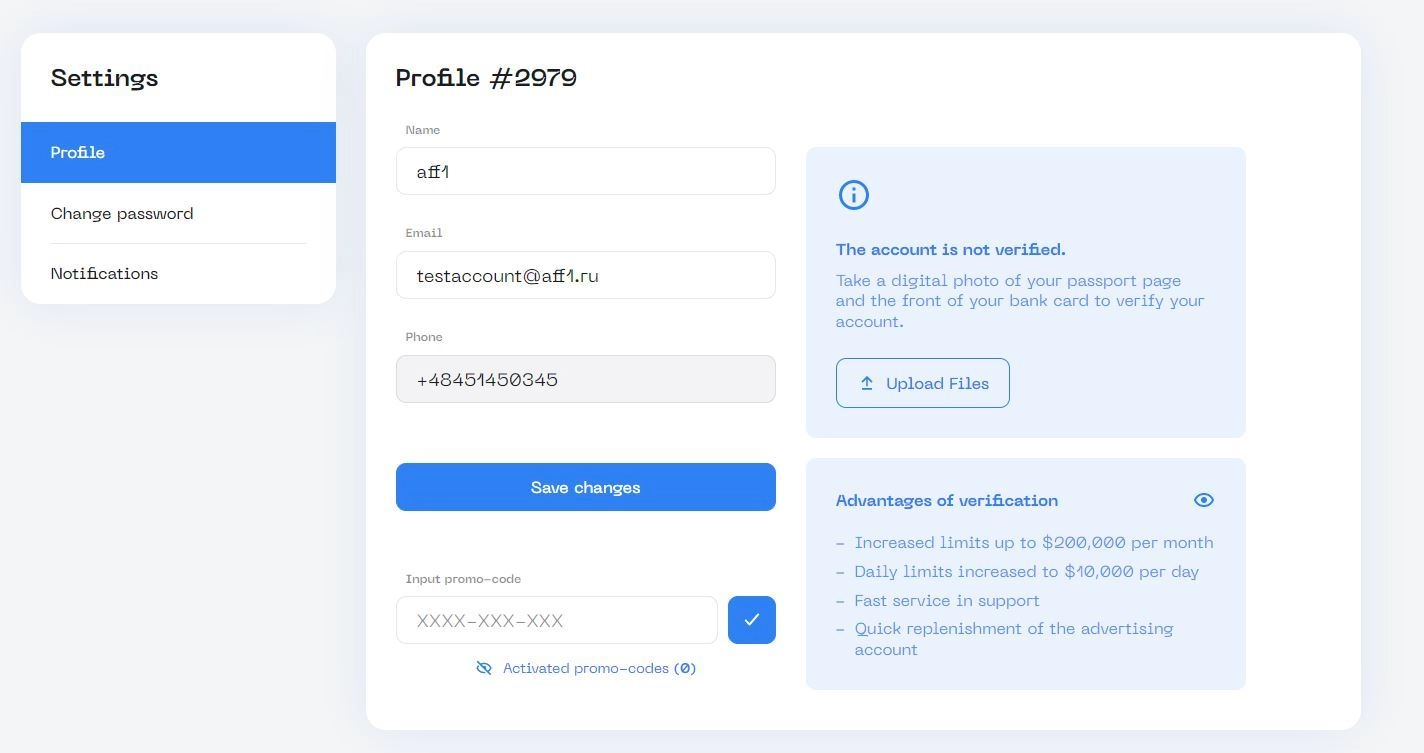Click the promo-code XXXX-XXX-XXX input
This screenshot has width=1424, height=753.
tap(556, 620)
